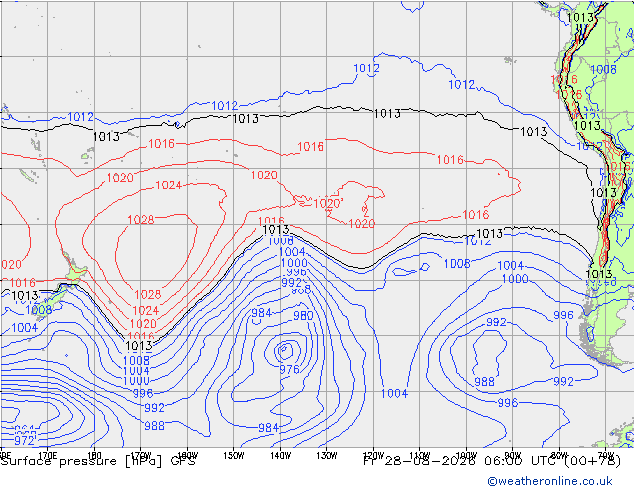Select the 1020' label with apostrophe
Image resolution: width=634 pixels, height=490 pixels.
pyautogui.click(x=328, y=203)
